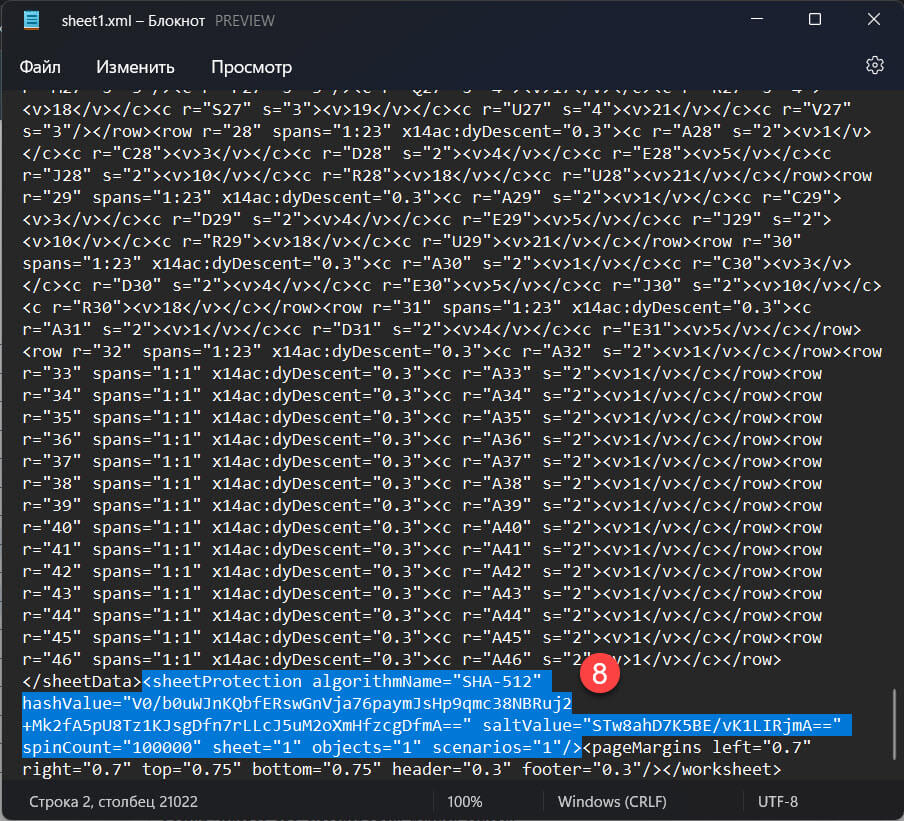904x821 pixels.
Task: Click the 'sheet1.xml – Блокнот' window title
Action: 133,21
